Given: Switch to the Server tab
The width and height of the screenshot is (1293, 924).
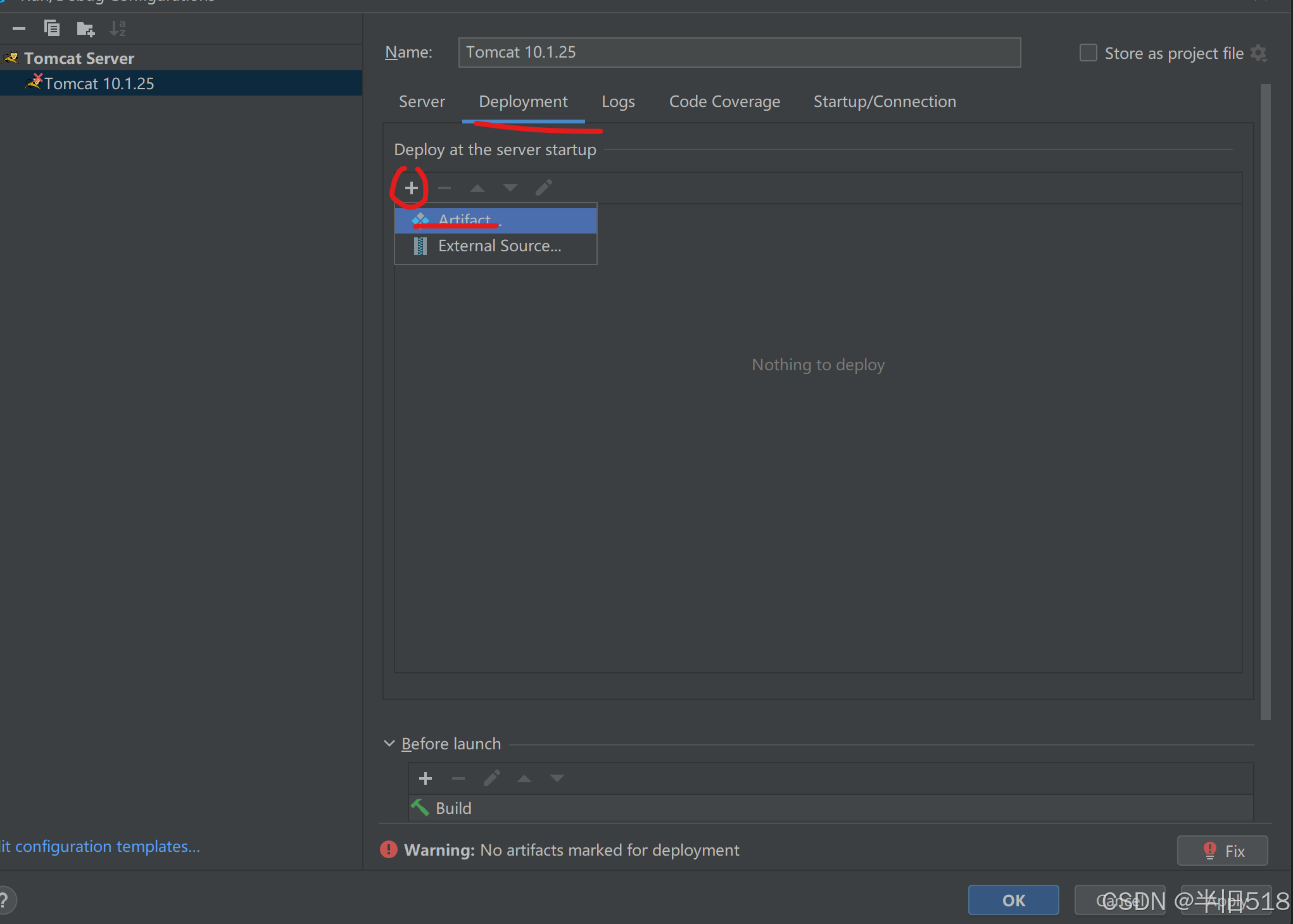Looking at the screenshot, I should 422,102.
